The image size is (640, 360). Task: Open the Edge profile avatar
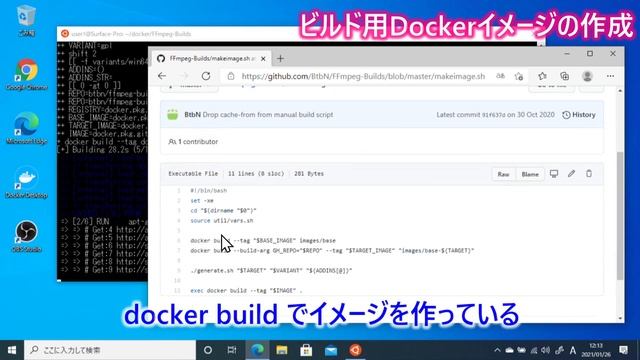pyautogui.click(x=587, y=76)
